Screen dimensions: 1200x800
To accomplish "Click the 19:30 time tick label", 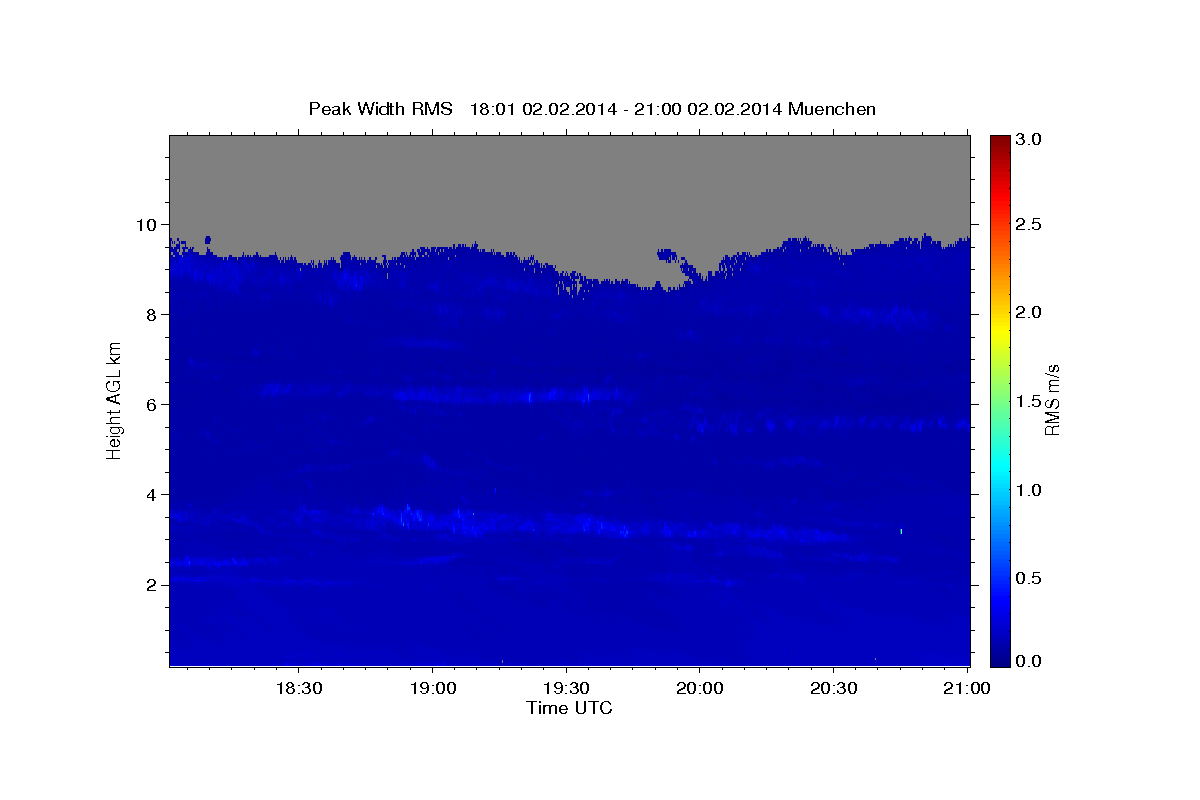I will click(x=566, y=689).
